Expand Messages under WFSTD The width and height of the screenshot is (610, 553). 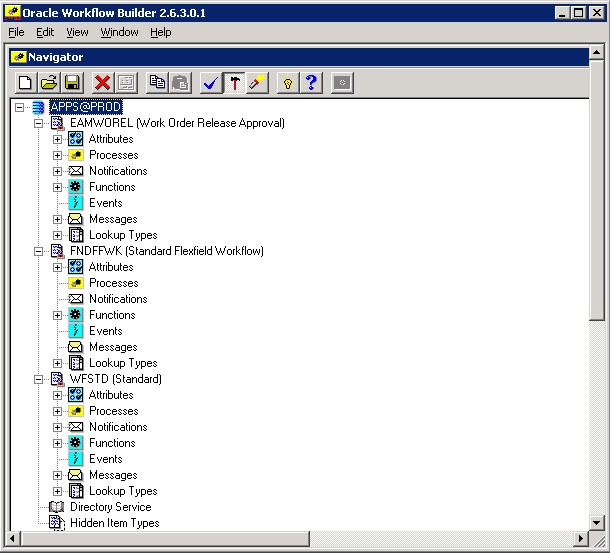point(57,475)
